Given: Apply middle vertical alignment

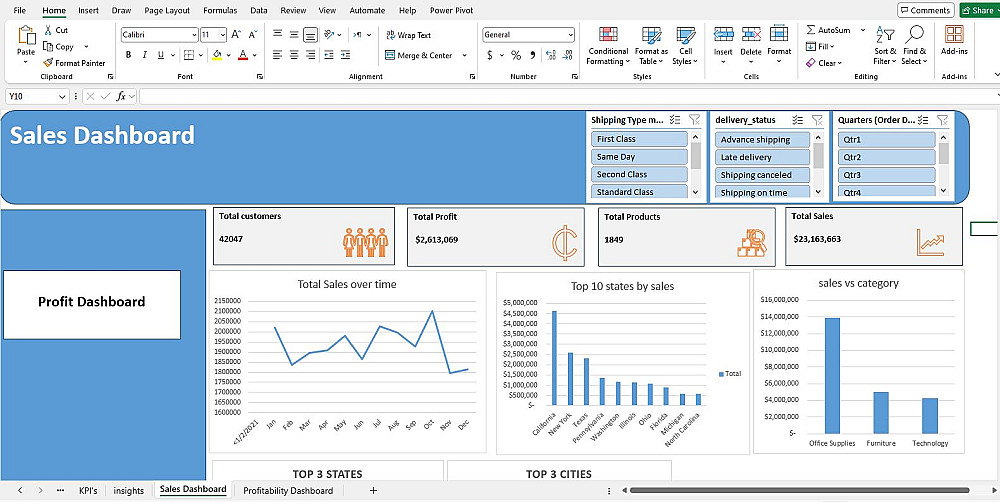Looking at the screenshot, I should 293,34.
